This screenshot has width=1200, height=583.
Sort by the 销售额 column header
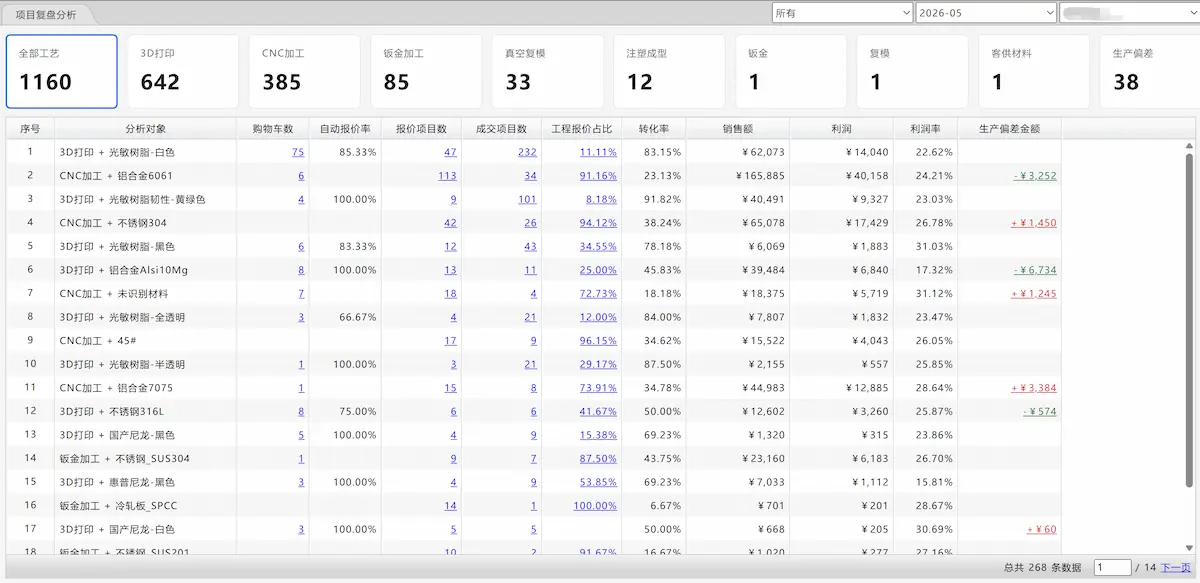tap(737, 129)
